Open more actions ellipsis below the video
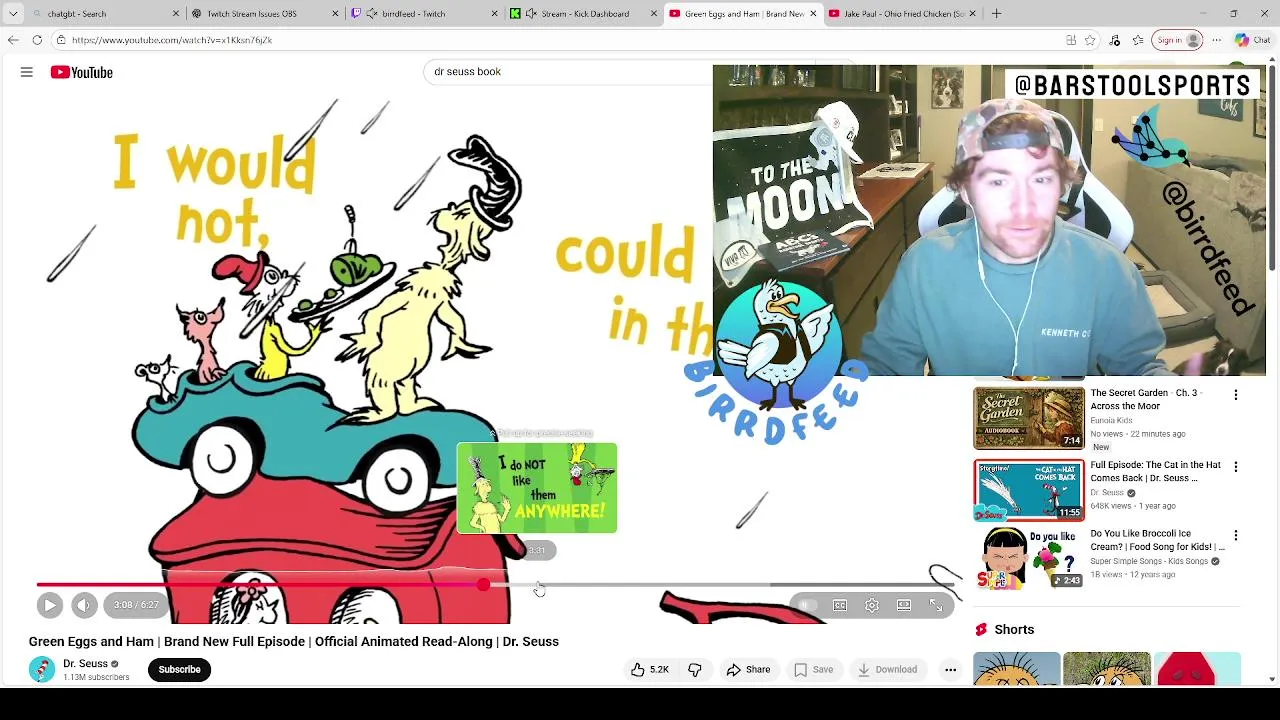The image size is (1280, 720). tap(951, 670)
